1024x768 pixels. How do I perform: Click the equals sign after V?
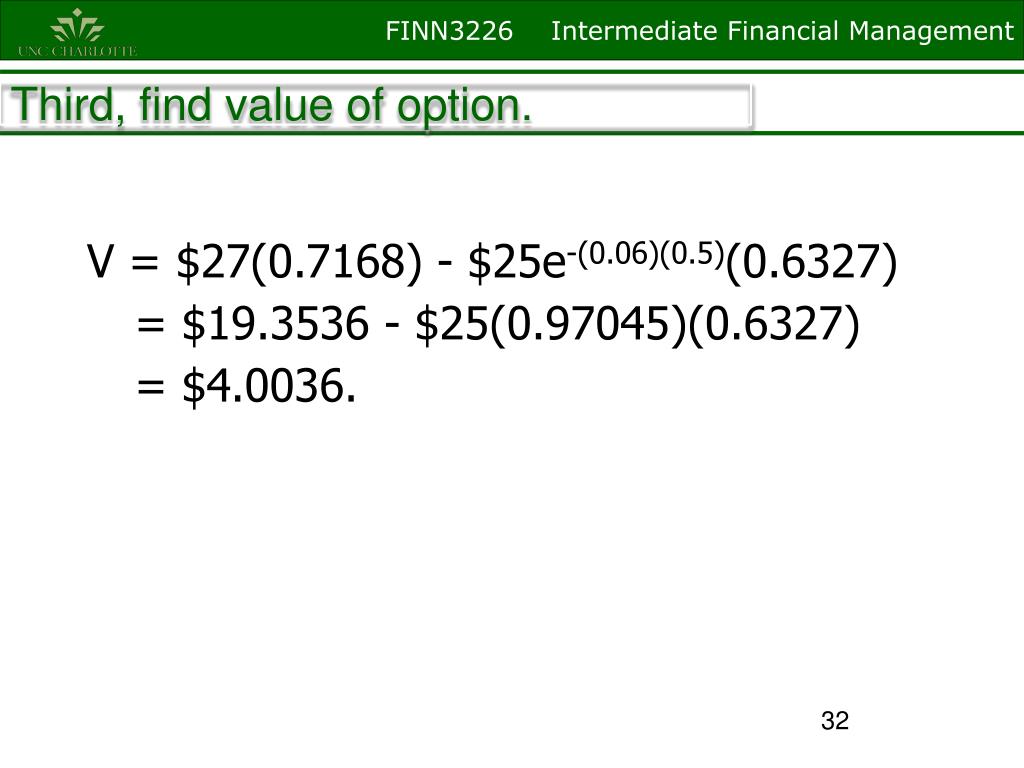(144, 263)
